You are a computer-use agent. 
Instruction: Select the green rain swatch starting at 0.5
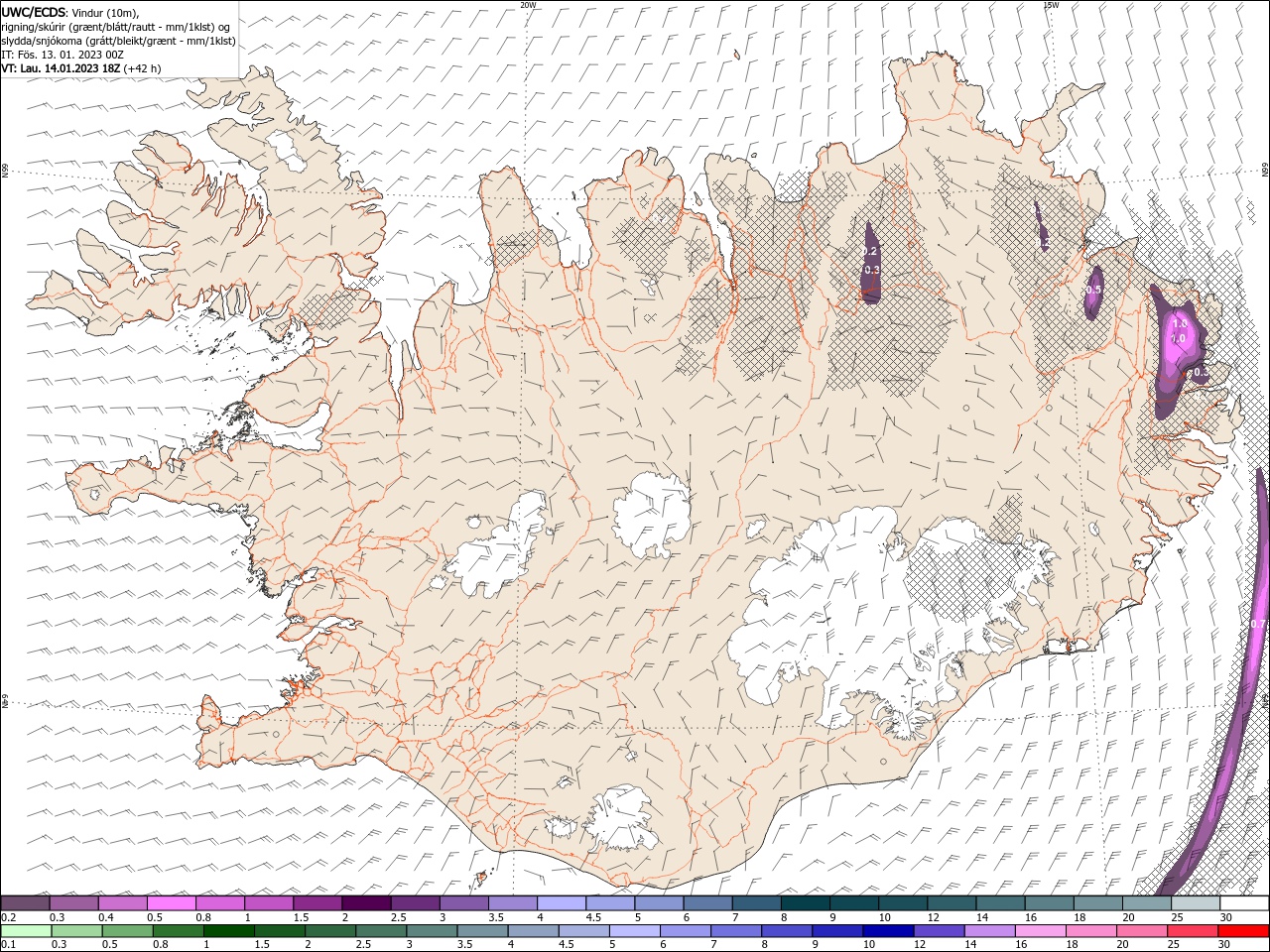coord(128,931)
